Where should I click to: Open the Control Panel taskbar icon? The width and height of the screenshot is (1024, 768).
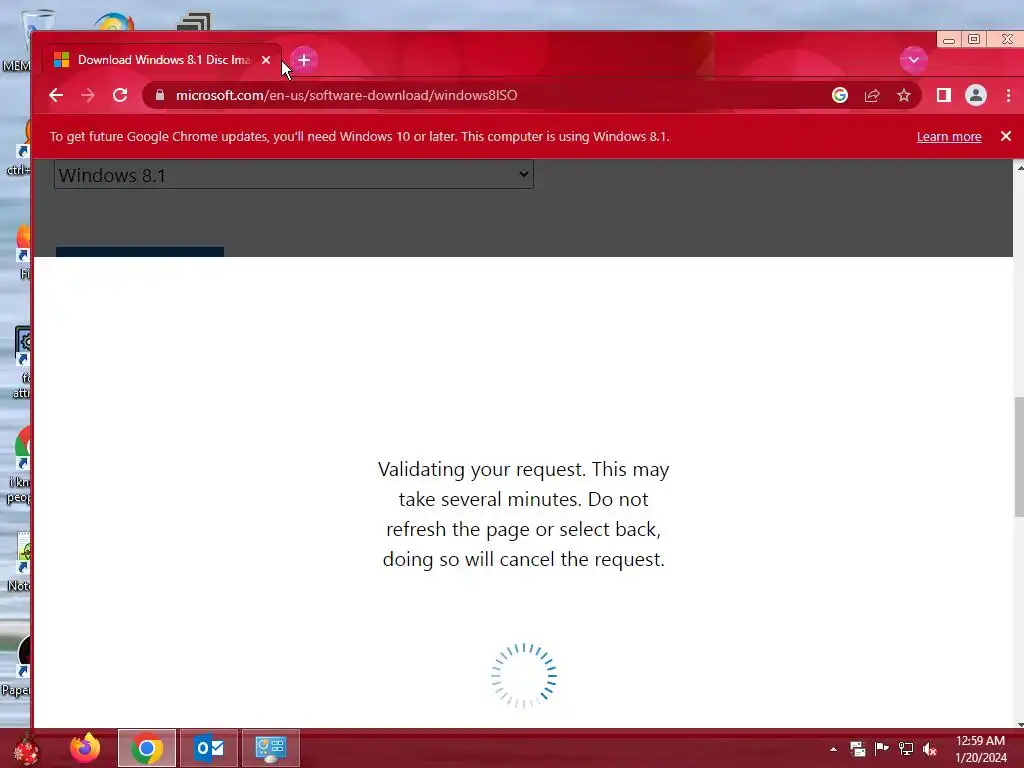[x=271, y=748]
